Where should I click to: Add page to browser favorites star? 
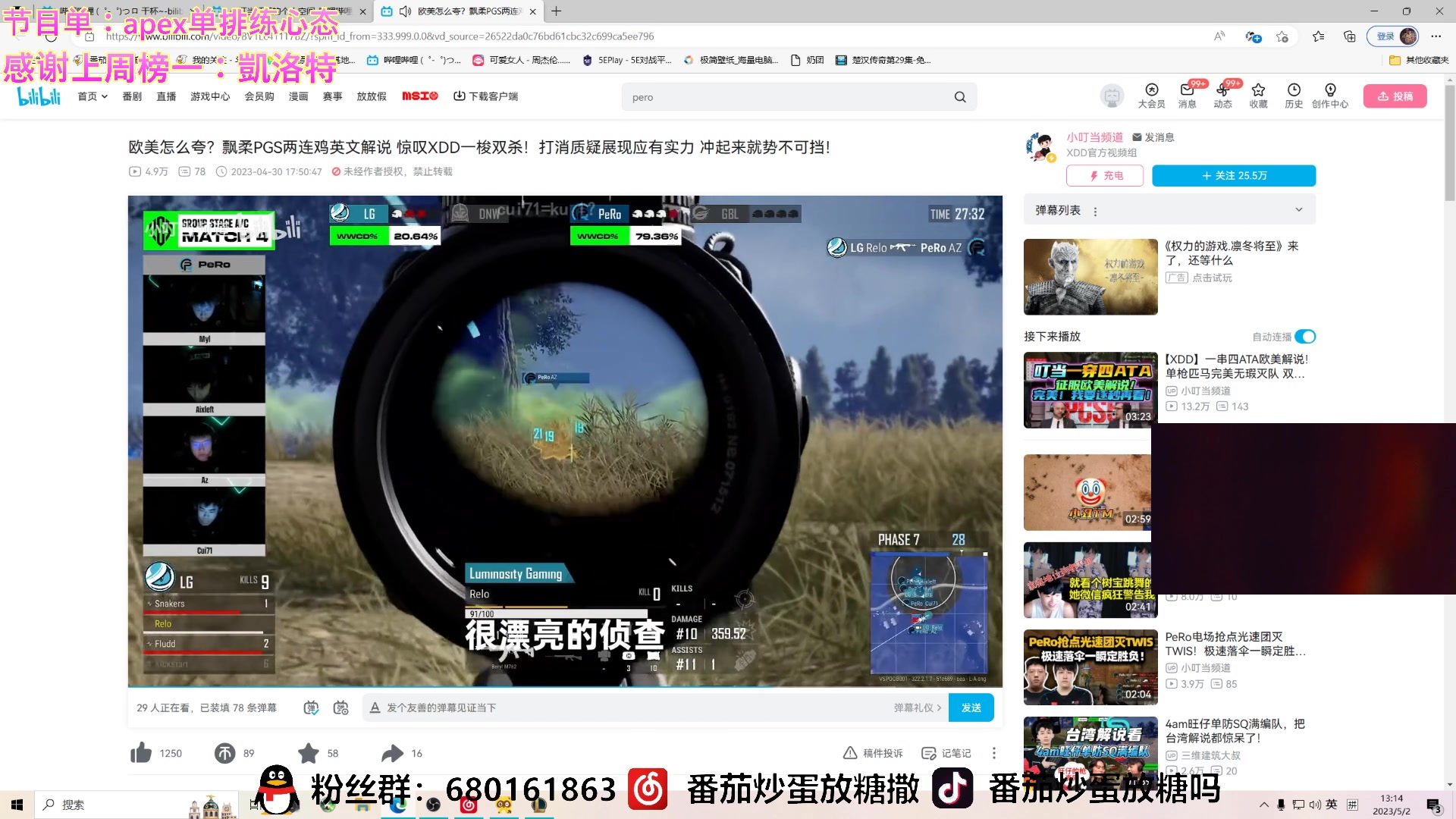click(x=1282, y=36)
